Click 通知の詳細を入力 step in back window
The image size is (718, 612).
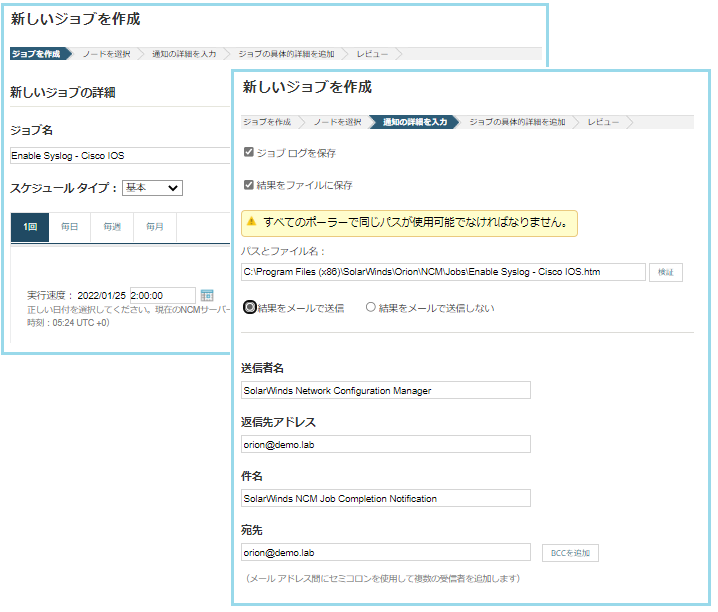click(x=184, y=54)
